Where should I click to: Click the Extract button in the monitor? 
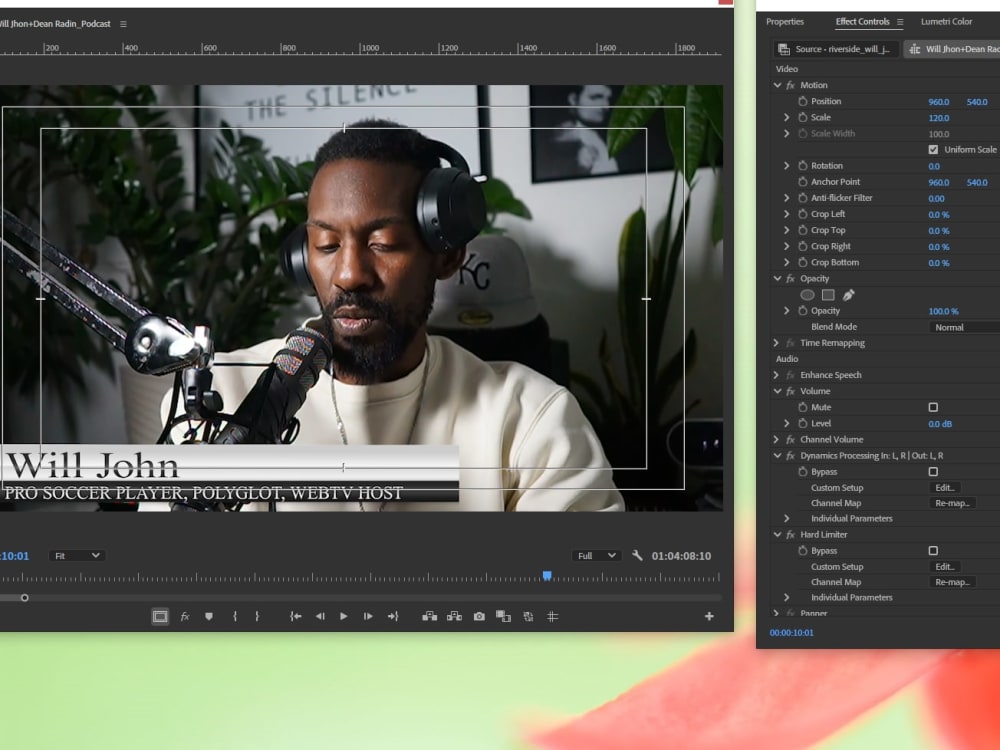coord(454,617)
